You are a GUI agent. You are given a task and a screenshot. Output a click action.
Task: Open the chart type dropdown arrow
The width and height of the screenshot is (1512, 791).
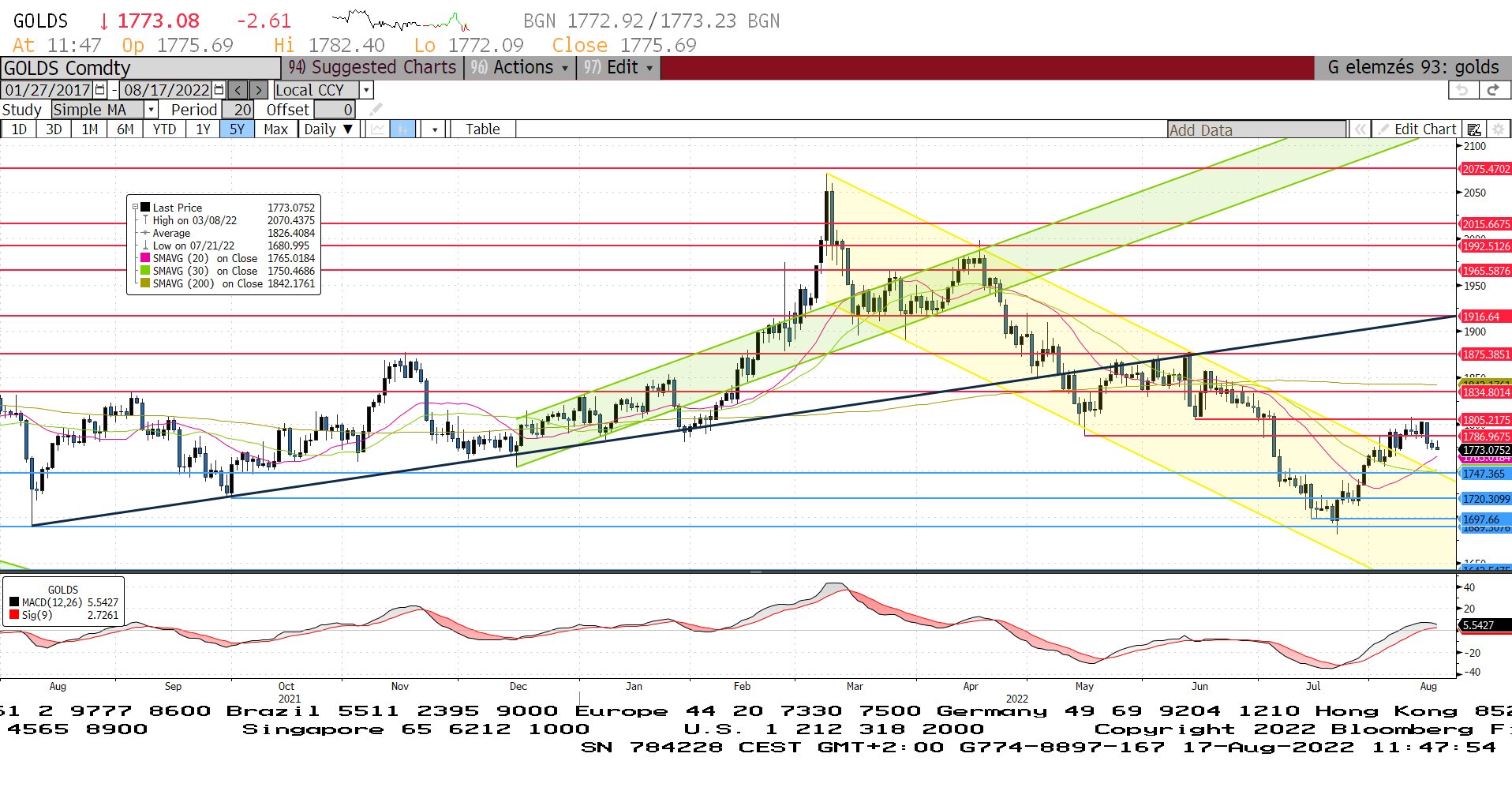[x=434, y=129]
